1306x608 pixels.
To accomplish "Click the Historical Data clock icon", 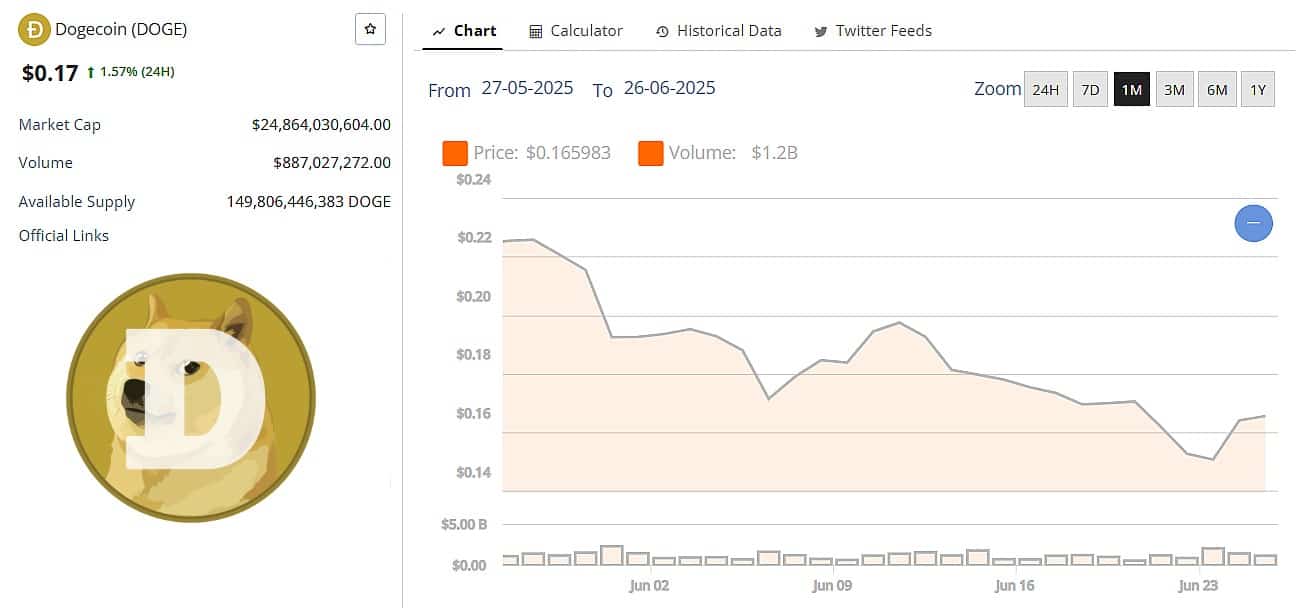I will pos(662,31).
